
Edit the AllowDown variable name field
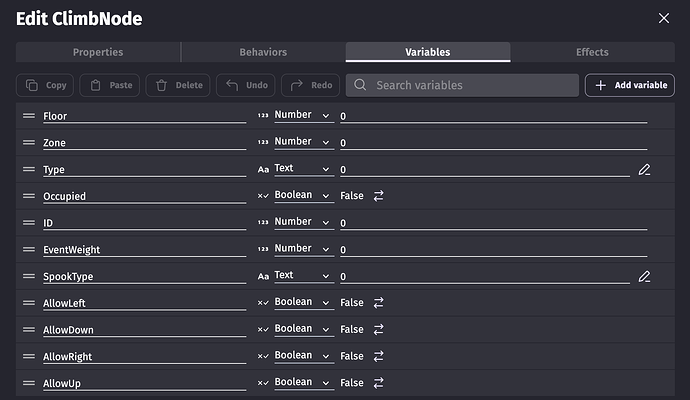click(x=144, y=330)
